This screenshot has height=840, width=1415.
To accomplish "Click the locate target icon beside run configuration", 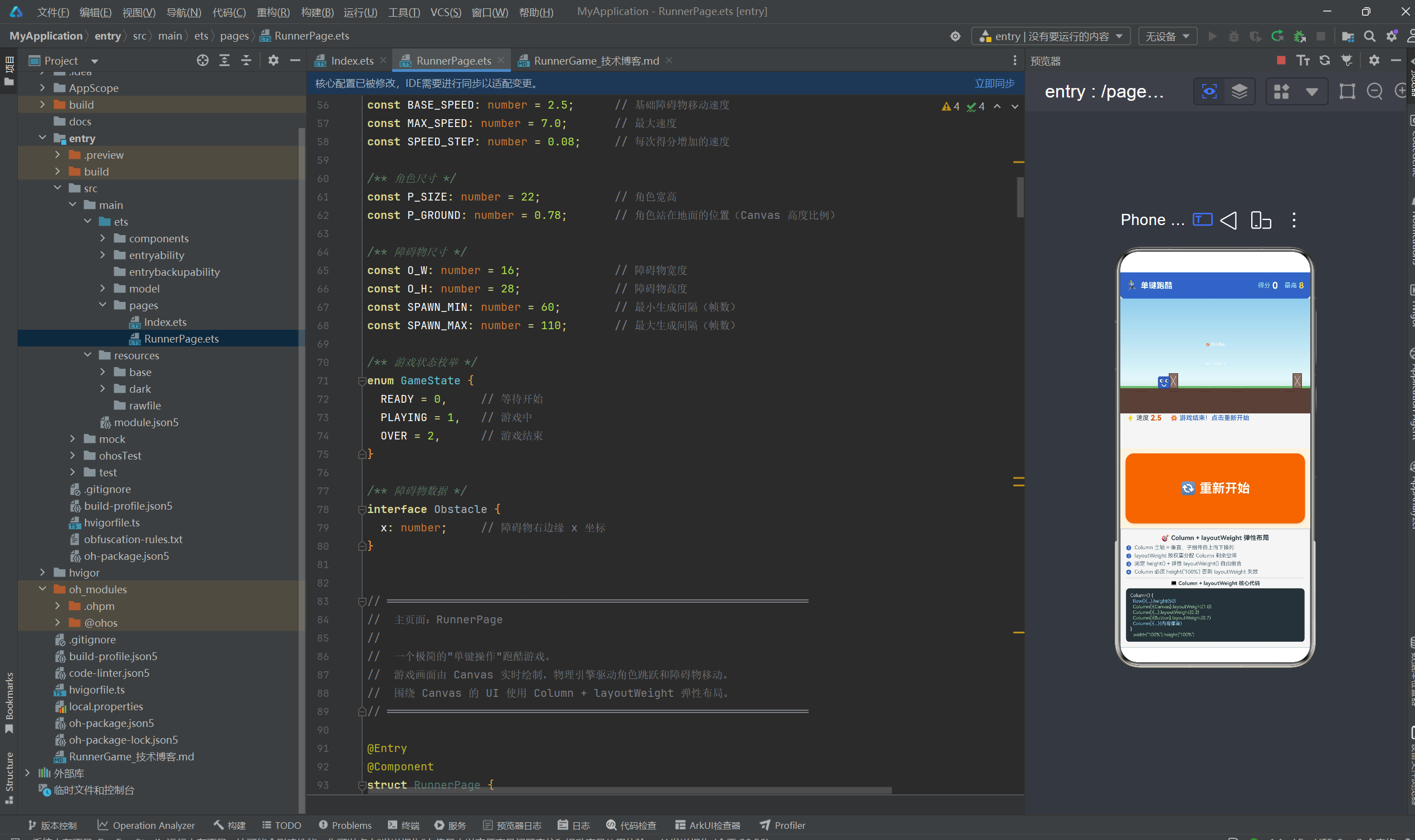I will (x=955, y=36).
